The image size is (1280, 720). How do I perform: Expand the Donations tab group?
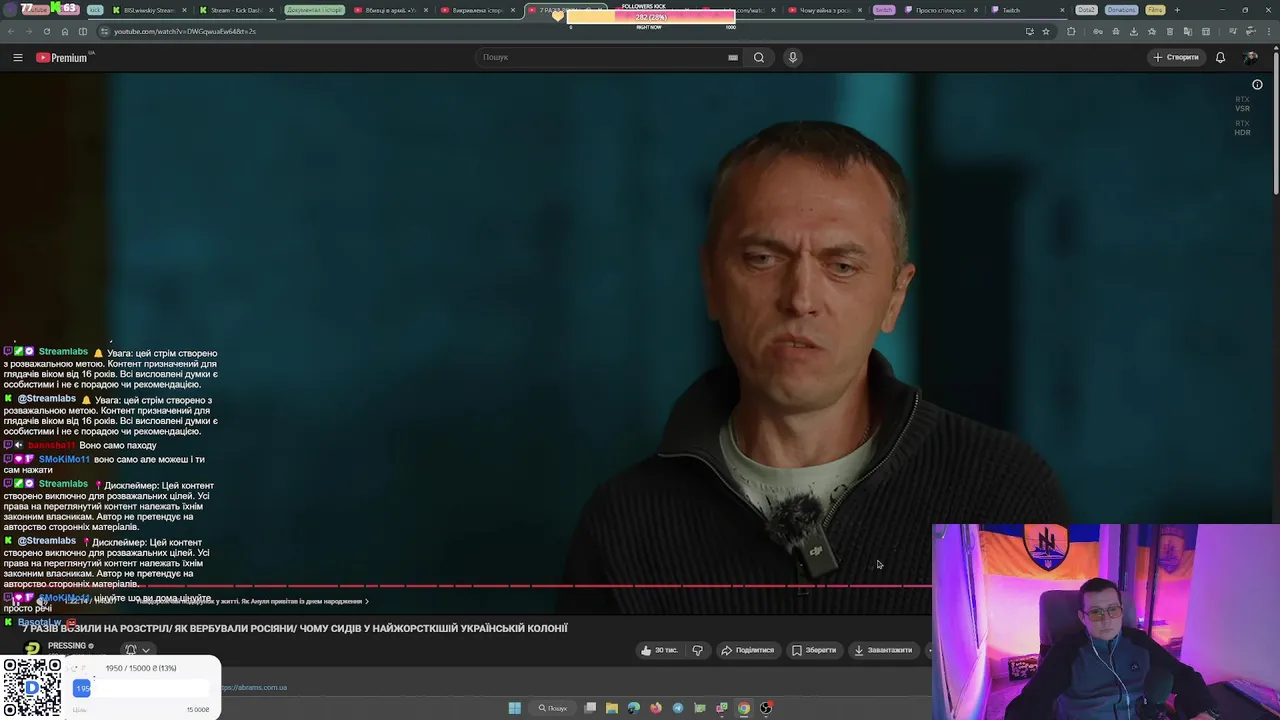(x=1122, y=10)
